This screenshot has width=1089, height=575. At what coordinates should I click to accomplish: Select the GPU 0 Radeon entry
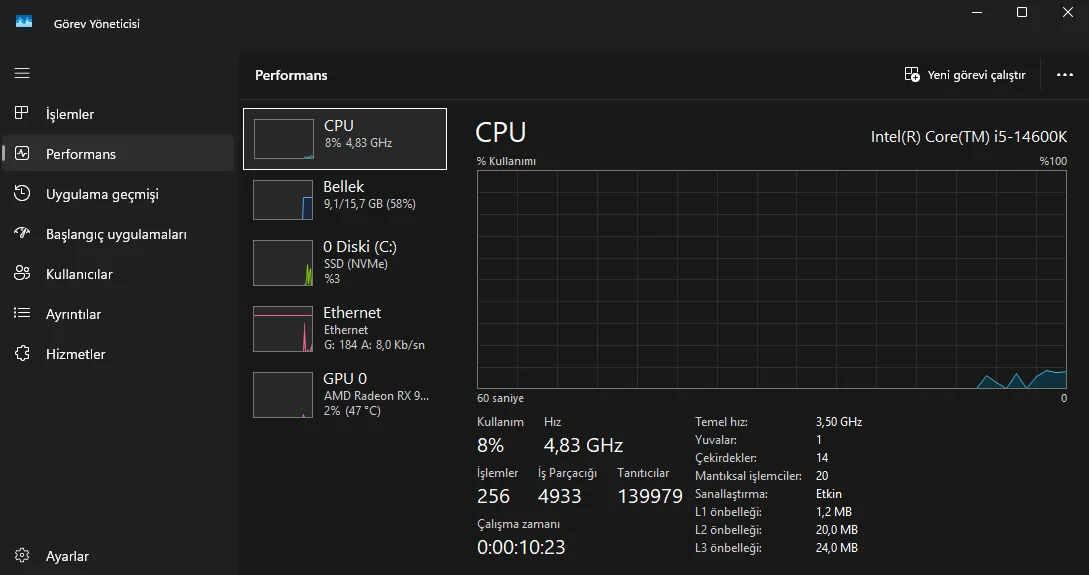click(283, 395)
